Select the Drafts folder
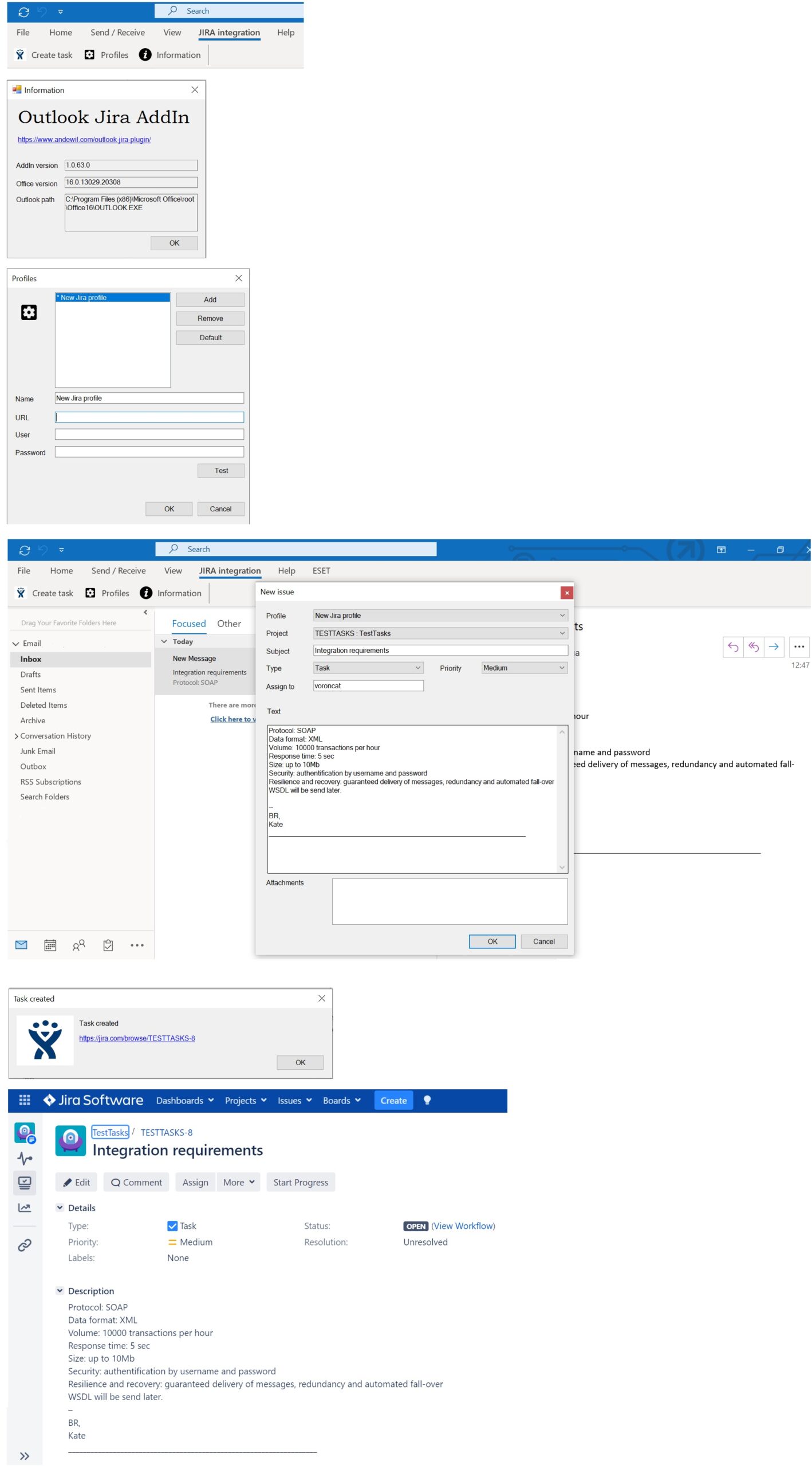The width and height of the screenshot is (812, 1466). tap(30, 675)
